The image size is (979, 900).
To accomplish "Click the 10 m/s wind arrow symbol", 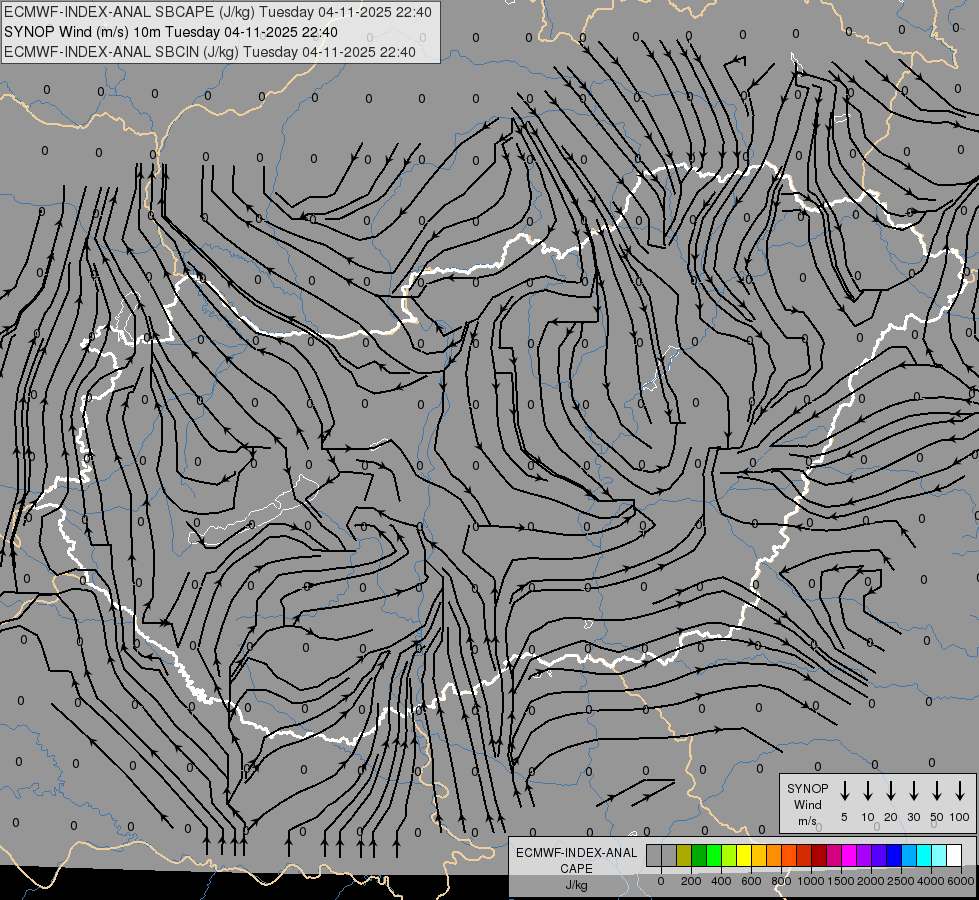I will (x=868, y=791).
